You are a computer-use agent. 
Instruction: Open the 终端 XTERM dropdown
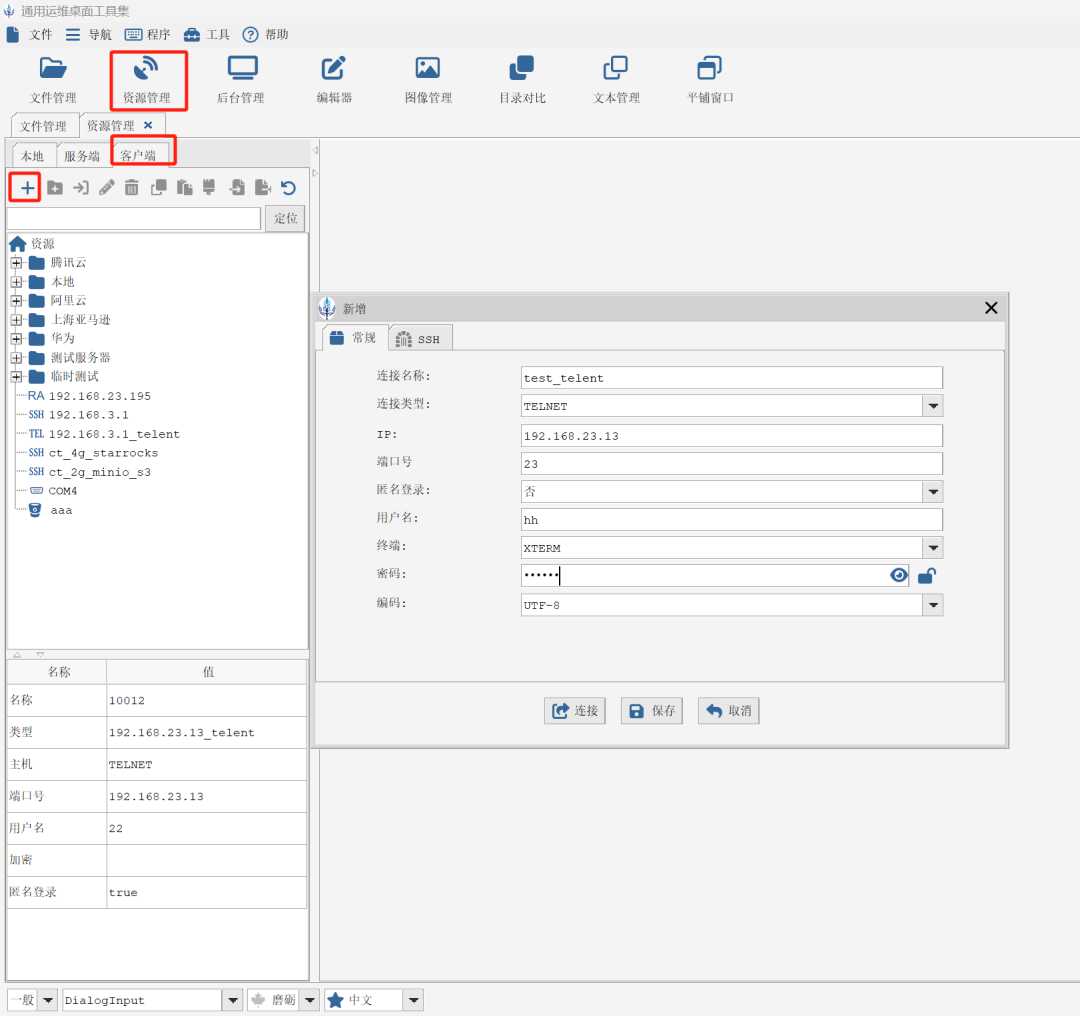(x=933, y=548)
